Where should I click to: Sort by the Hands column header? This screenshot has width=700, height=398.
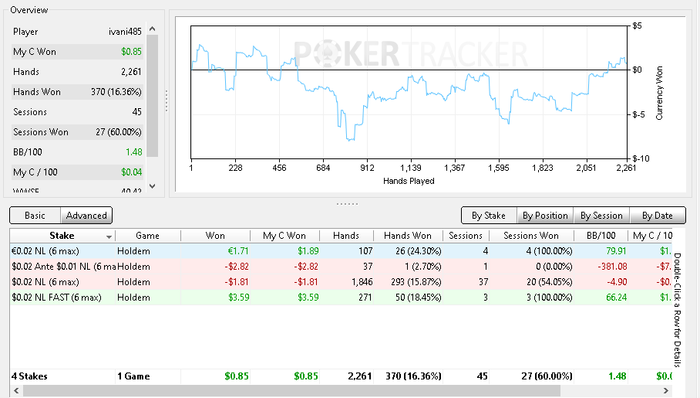[x=346, y=236]
